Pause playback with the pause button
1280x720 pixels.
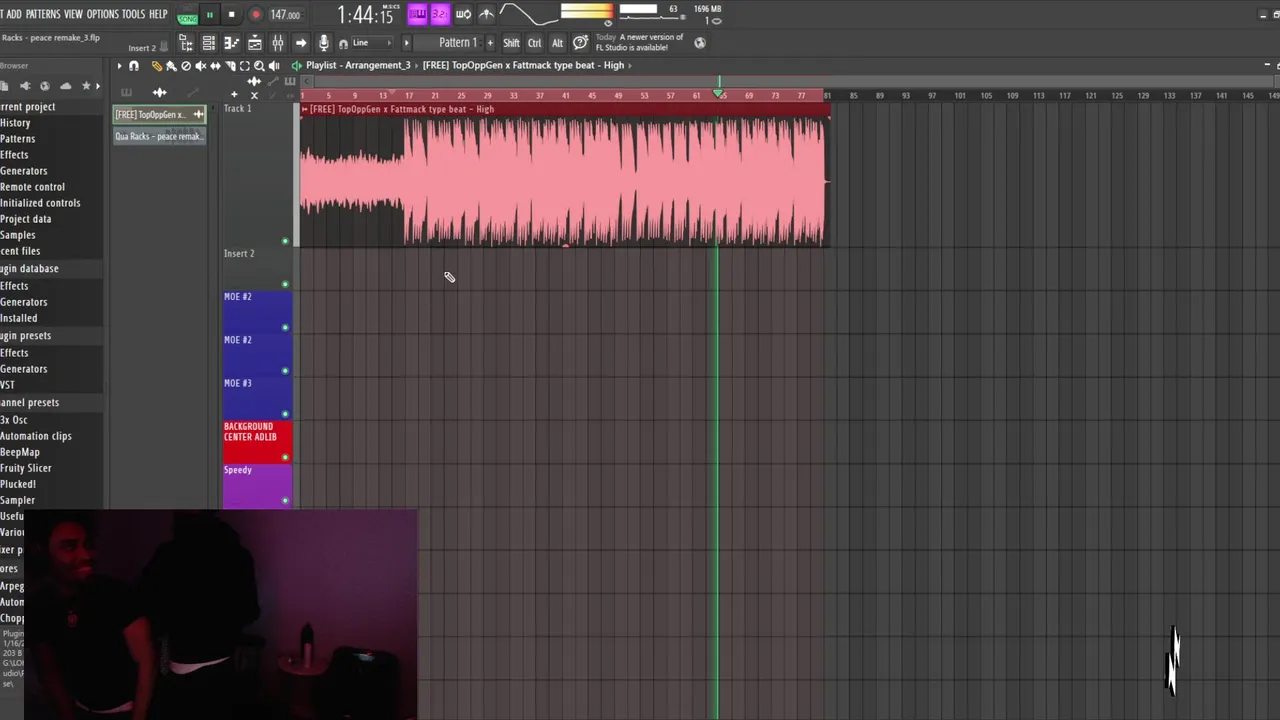click(210, 15)
